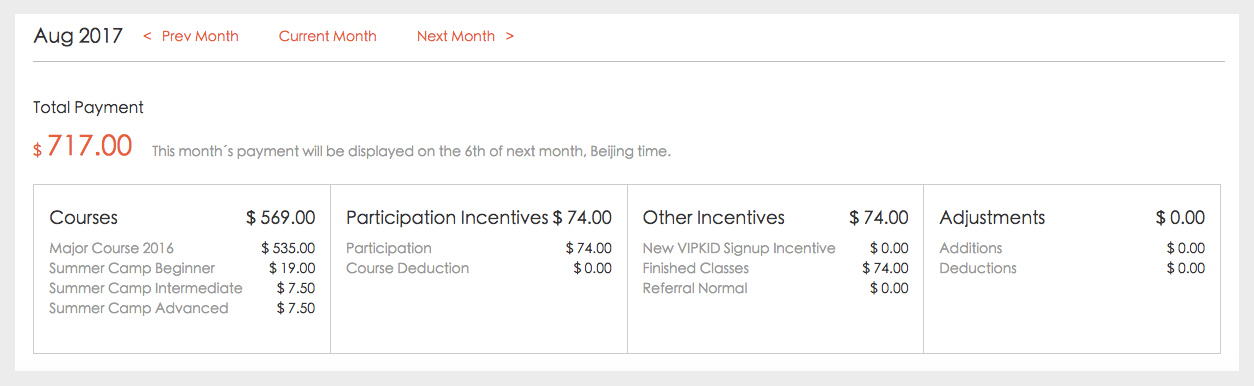Navigate to Next Month

point(456,36)
